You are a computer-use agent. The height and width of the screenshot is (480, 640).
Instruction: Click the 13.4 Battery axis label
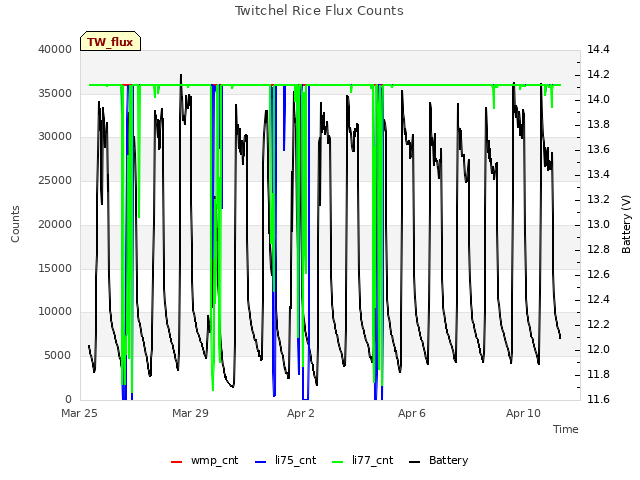tap(598, 175)
